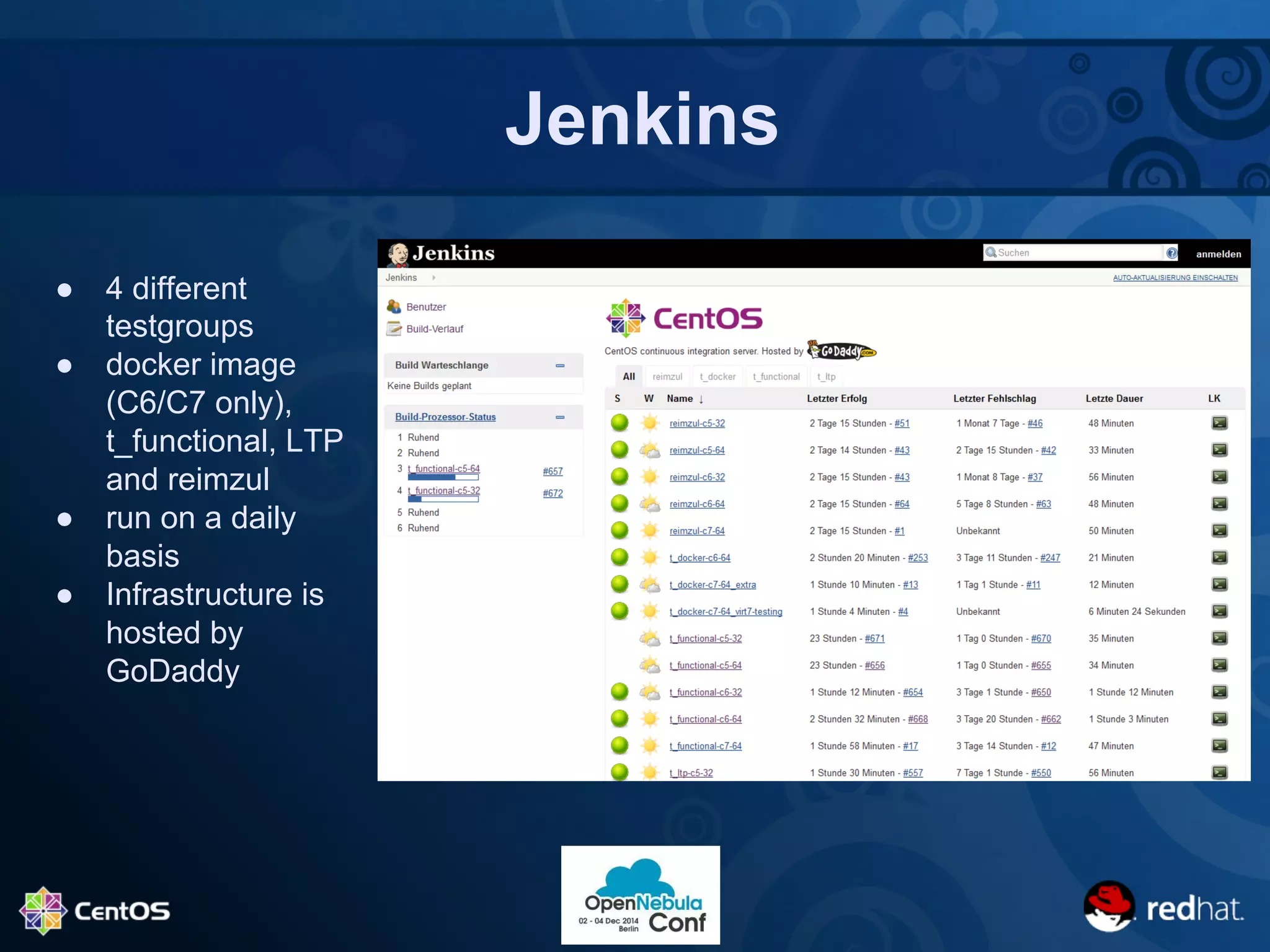The height and width of the screenshot is (952, 1270).
Task: Open console icon for t_ltp-c5-32 row
Action: tap(1219, 772)
